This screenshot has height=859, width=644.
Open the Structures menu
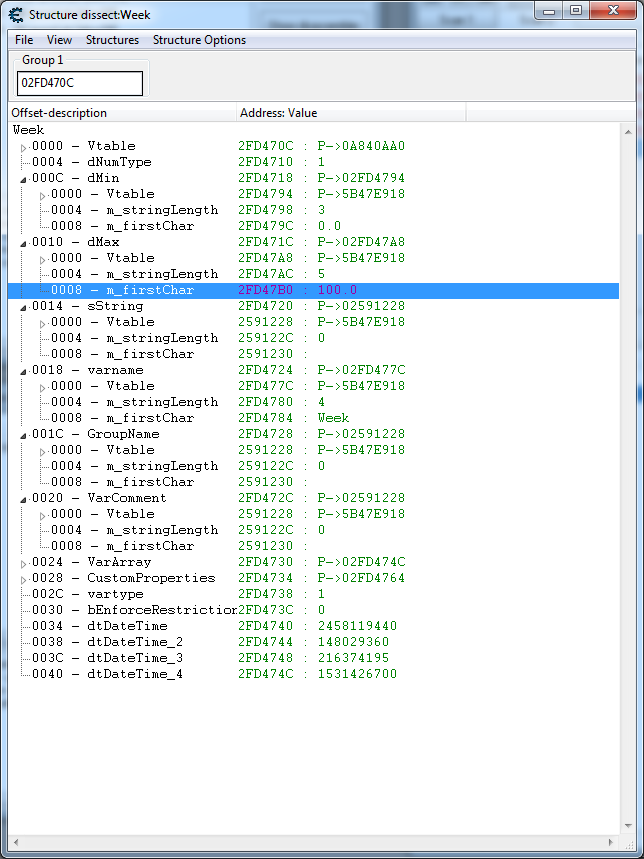click(112, 40)
